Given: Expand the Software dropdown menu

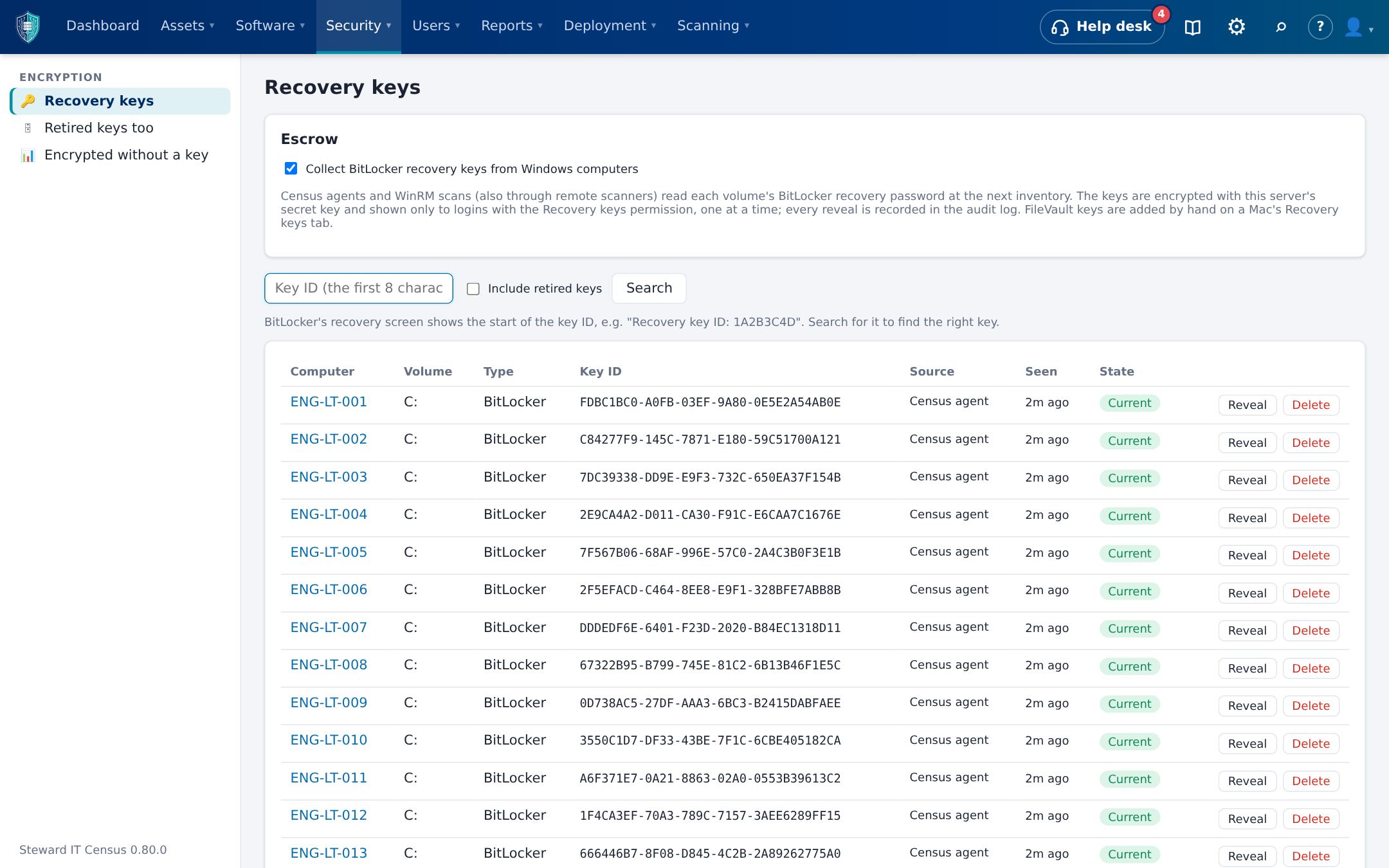Looking at the screenshot, I should (x=270, y=26).
